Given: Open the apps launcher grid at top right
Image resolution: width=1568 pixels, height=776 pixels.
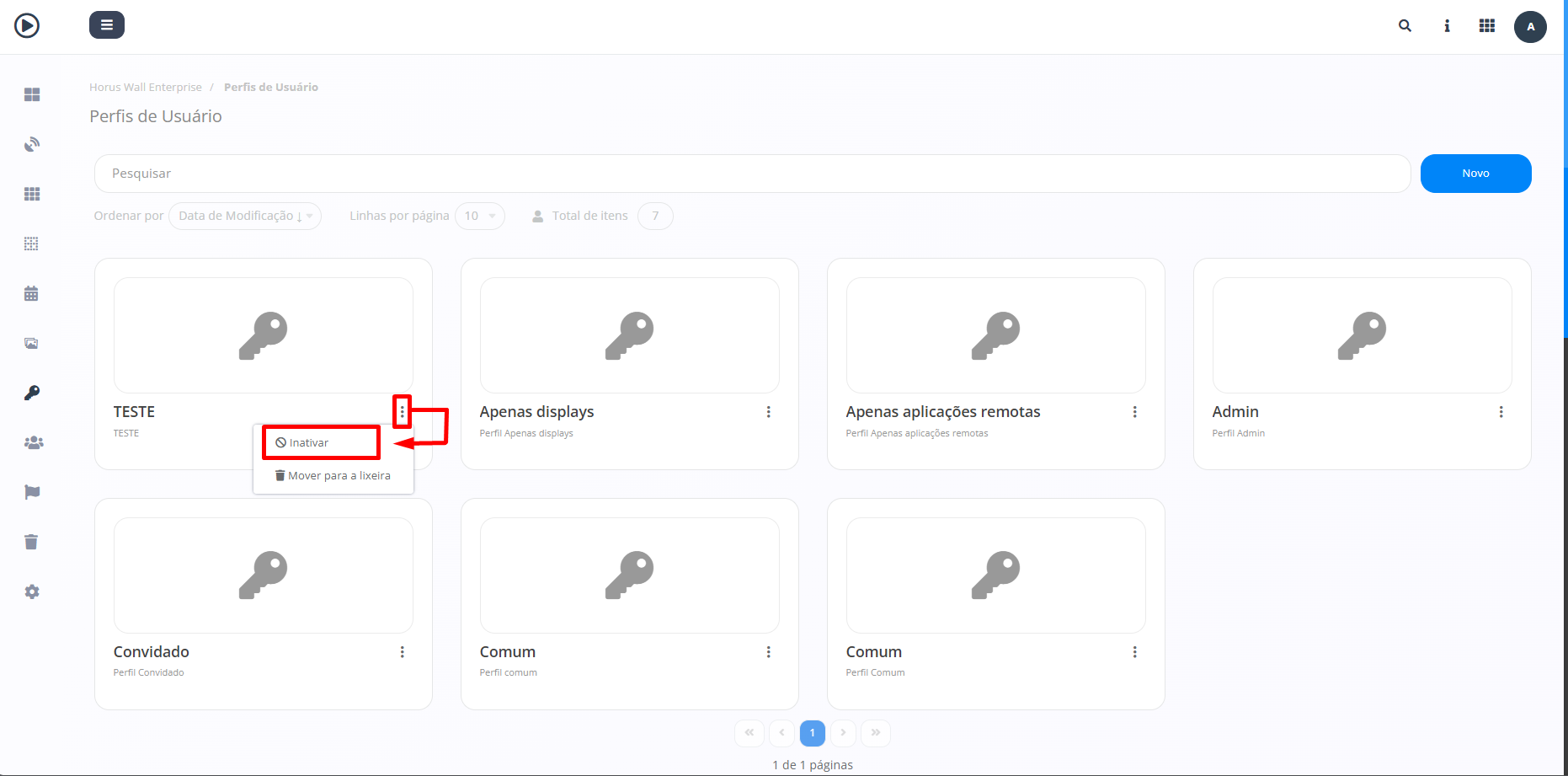Looking at the screenshot, I should tap(1487, 25).
